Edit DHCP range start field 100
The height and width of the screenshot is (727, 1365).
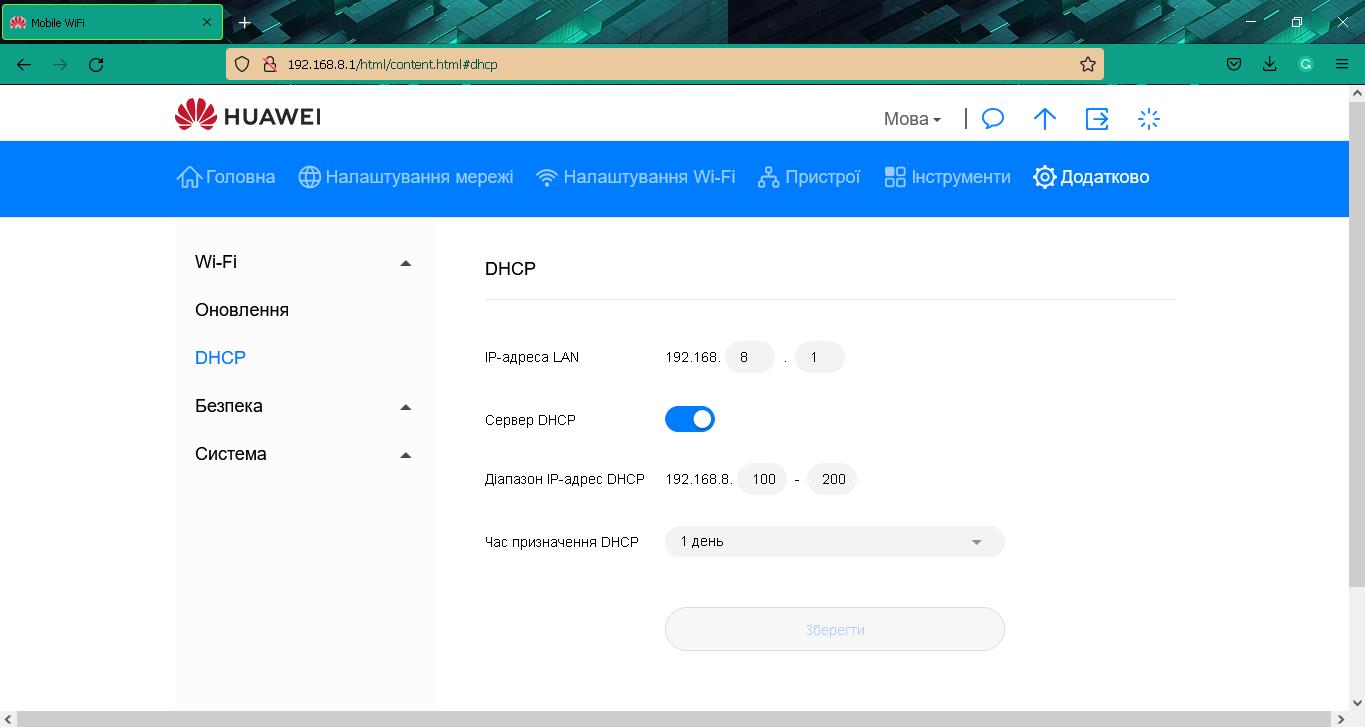point(762,479)
